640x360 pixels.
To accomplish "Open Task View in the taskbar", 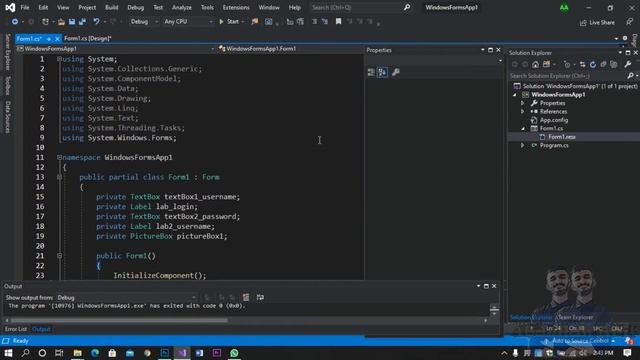I will pos(59,353).
